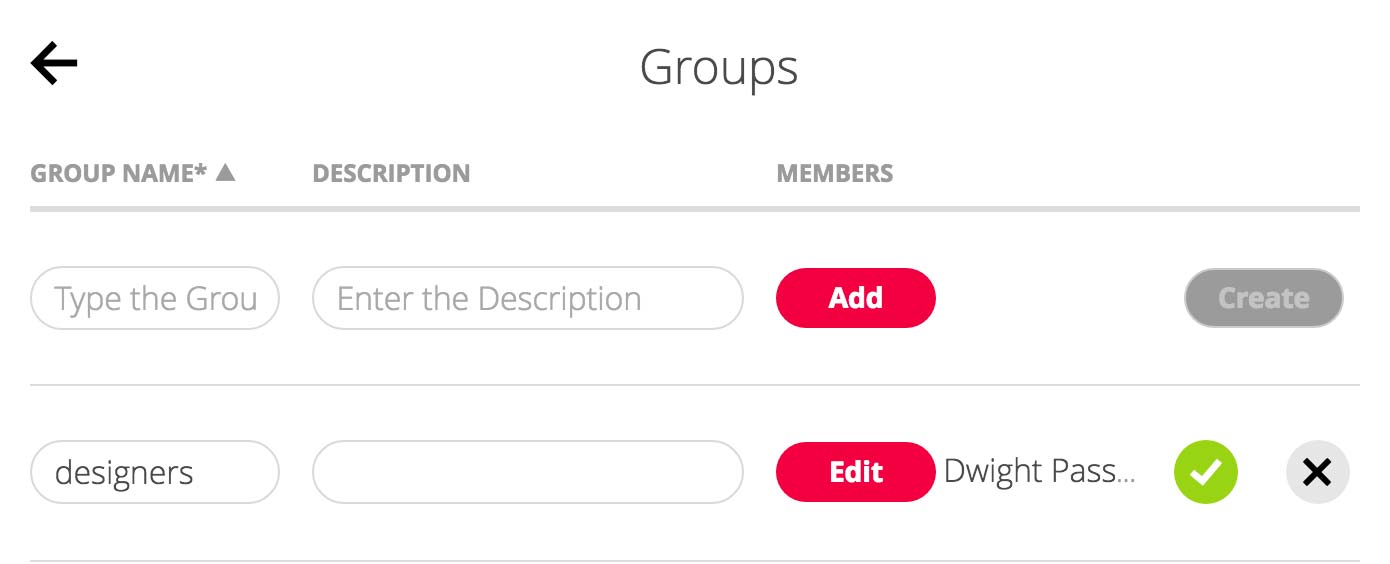Focus the Enter the Description field
This screenshot has width=1390, height=564.
(x=528, y=298)
